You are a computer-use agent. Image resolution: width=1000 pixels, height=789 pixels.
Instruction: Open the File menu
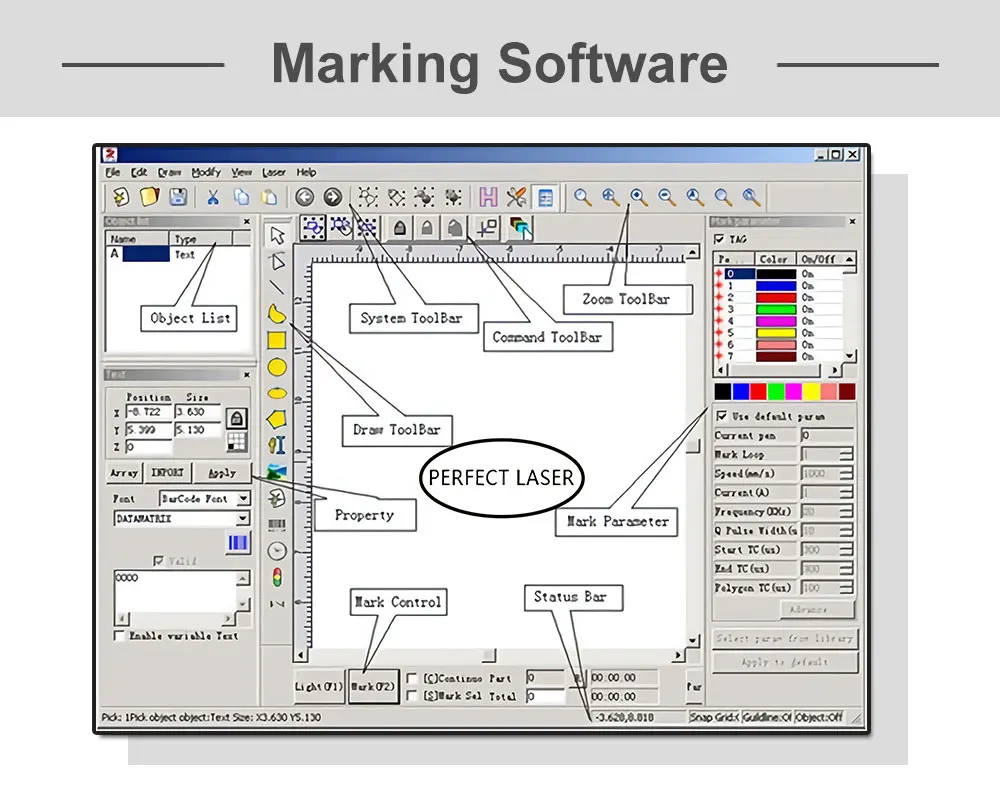[x=113, y=172]
